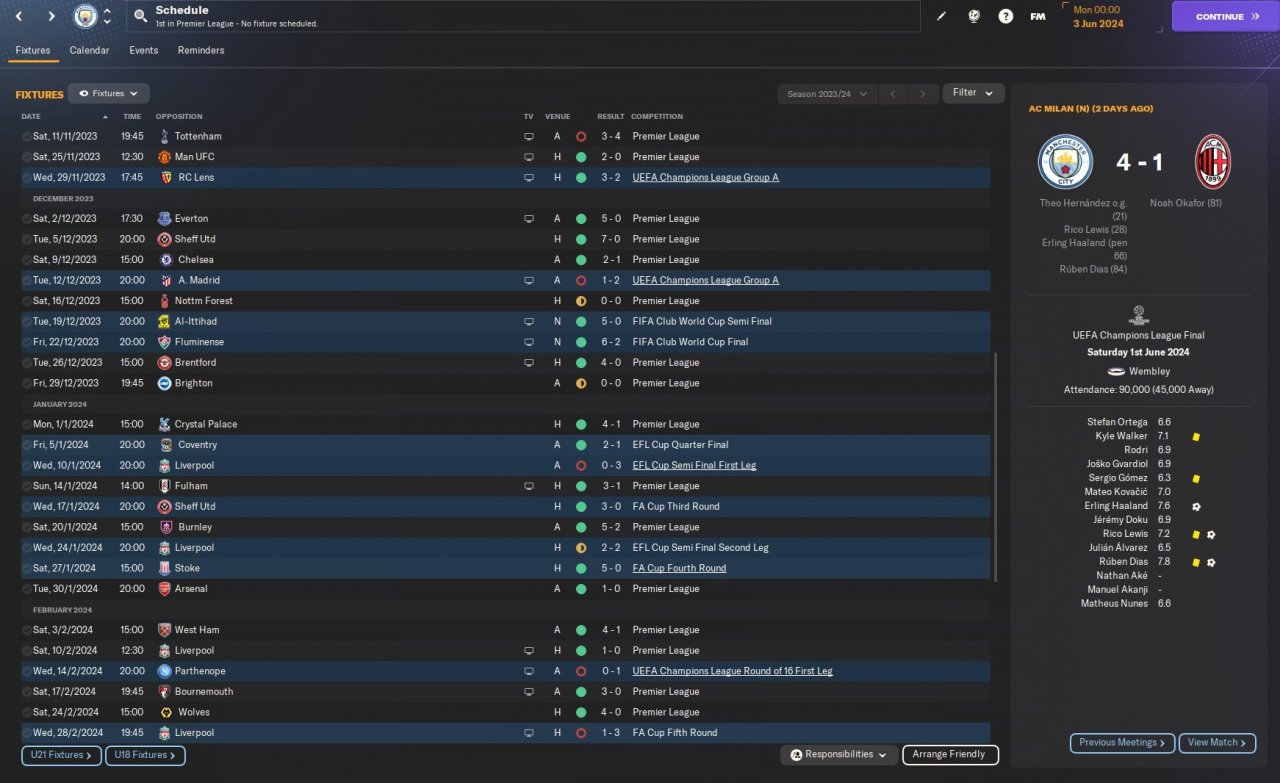Open the Season 2023/24 dropdown
1280x783 pixels.
pyautogui.click(x=827, y=94)
